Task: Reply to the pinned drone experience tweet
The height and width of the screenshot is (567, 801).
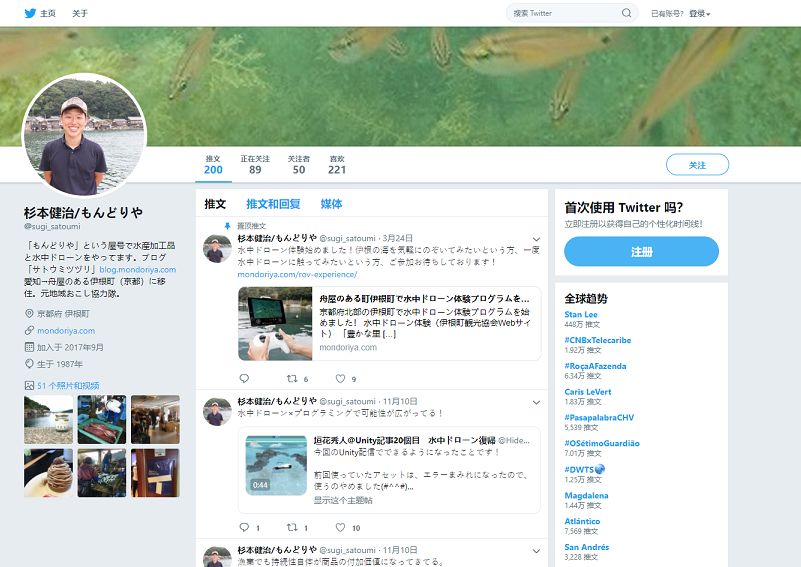Action: click(245, 379)
